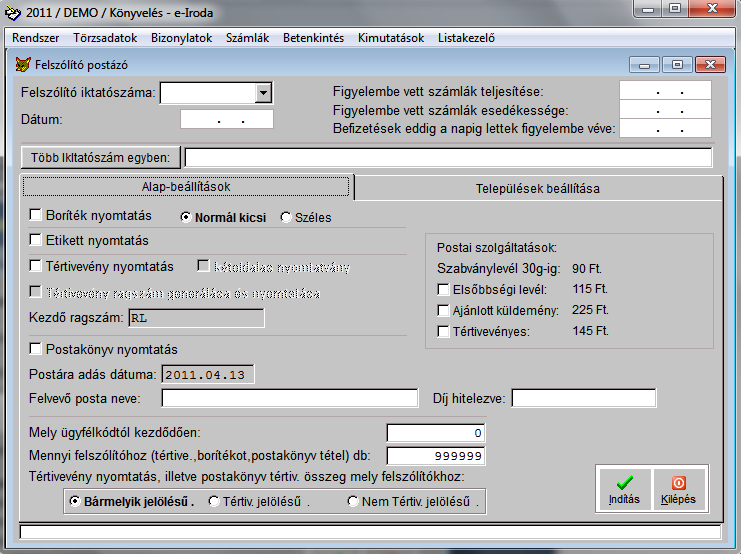Enable Boríték nyomtatás checkbox

click(36, 215)
